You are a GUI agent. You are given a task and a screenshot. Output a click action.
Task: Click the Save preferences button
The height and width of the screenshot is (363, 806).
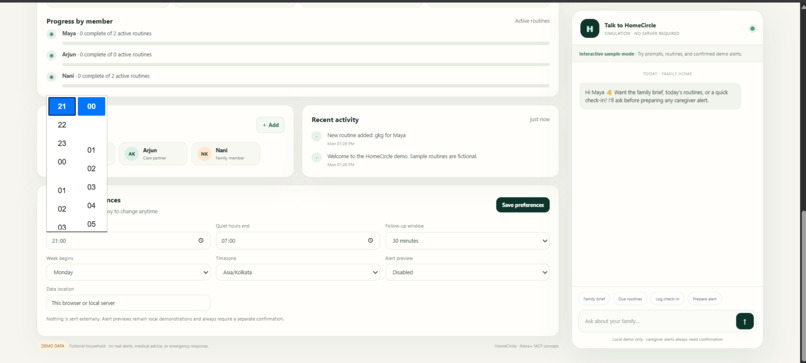click(x=523, y=205)
